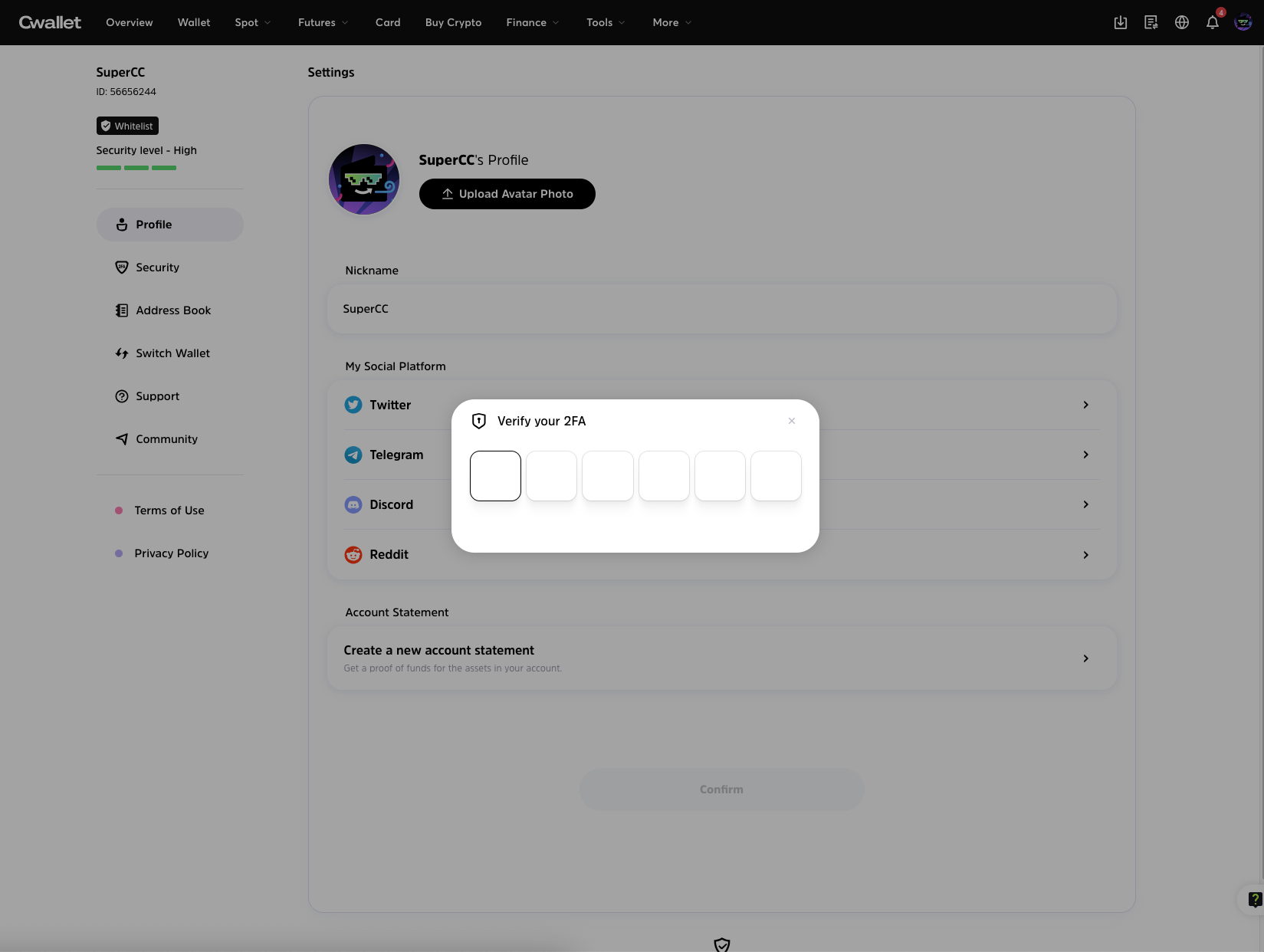
Task: Click the Nickname field showing SuperCC
Action: pos(721,309)
